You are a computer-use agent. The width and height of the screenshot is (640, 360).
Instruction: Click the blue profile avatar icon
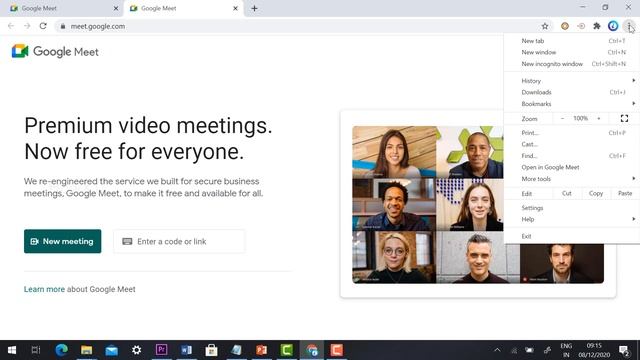tap(613, 26)
